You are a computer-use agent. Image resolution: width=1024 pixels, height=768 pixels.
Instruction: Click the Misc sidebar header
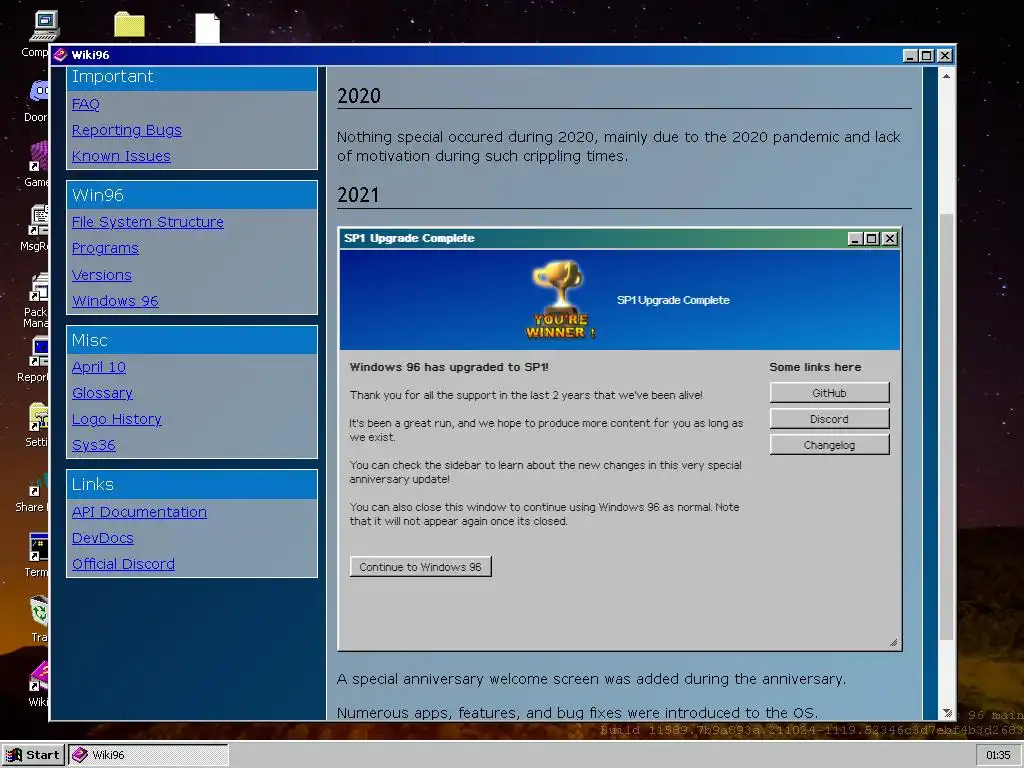(192, 340)
